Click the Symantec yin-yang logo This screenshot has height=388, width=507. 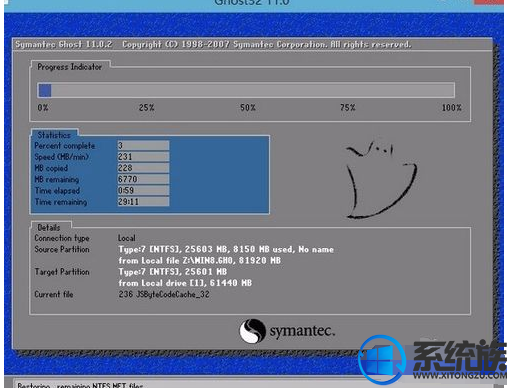[x=252, y=331]
